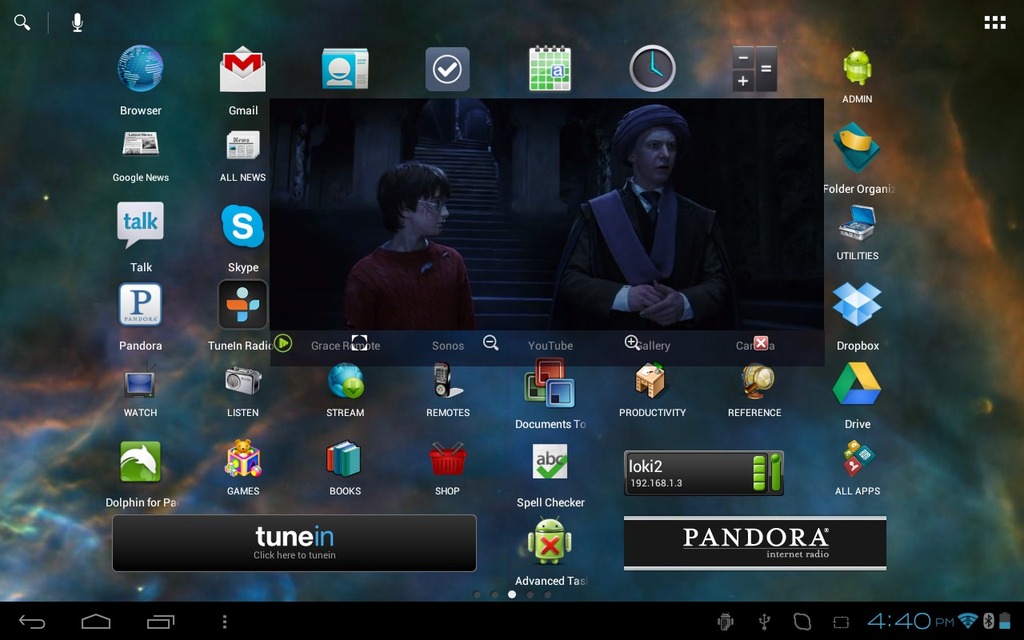
Task: Open the REMOTES folder
Action: [447, 381]
